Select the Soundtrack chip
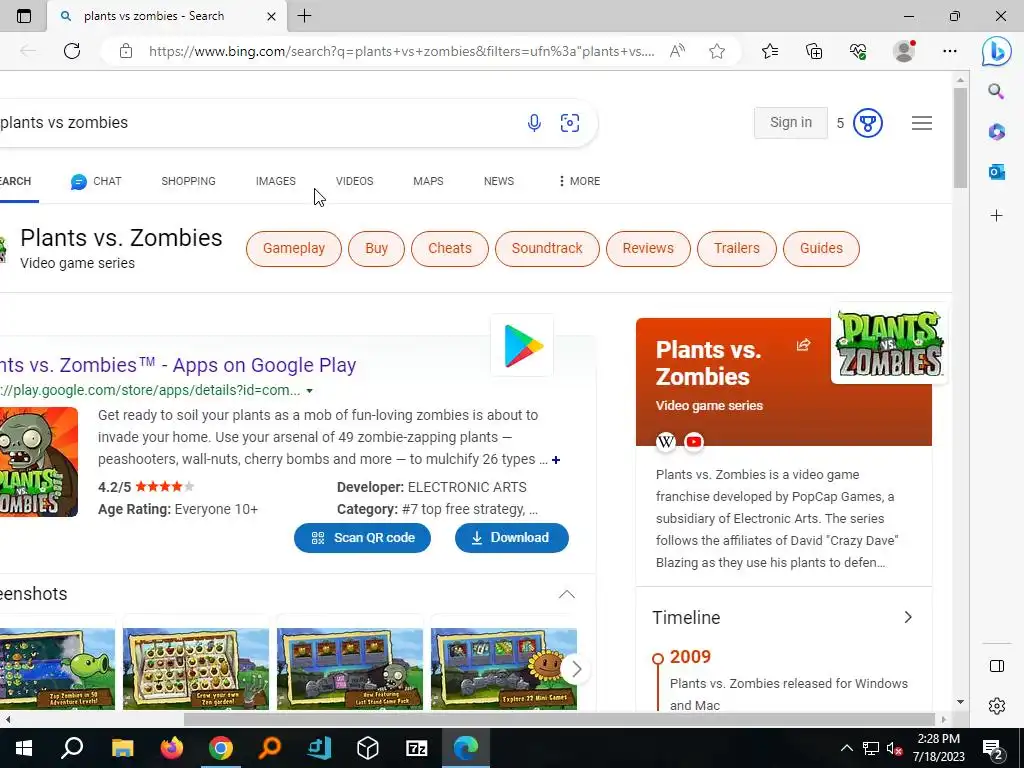The image size is (1024, 768). coord(547,249)
